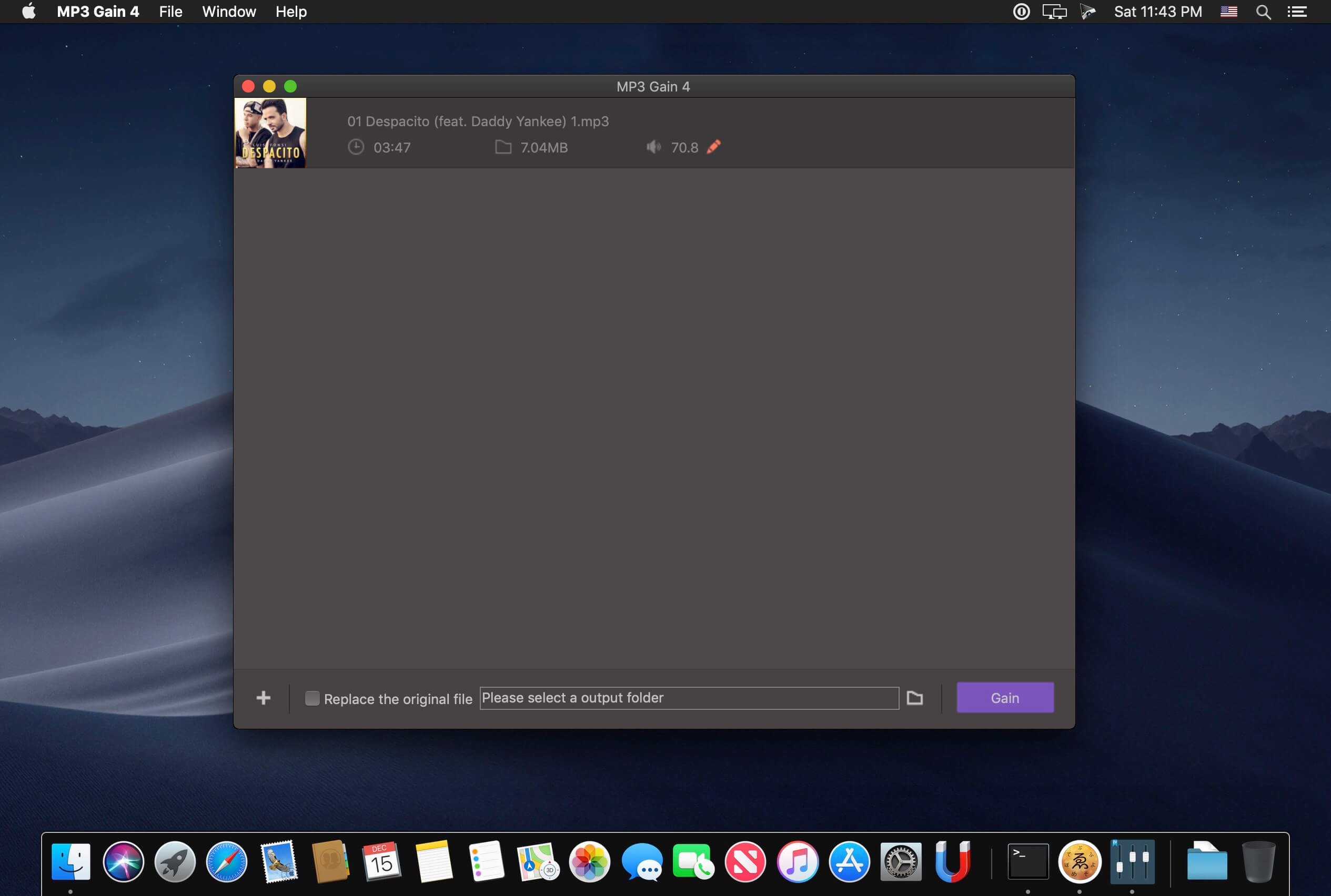Select the Despacito album art thumbnail

(270, 133)
